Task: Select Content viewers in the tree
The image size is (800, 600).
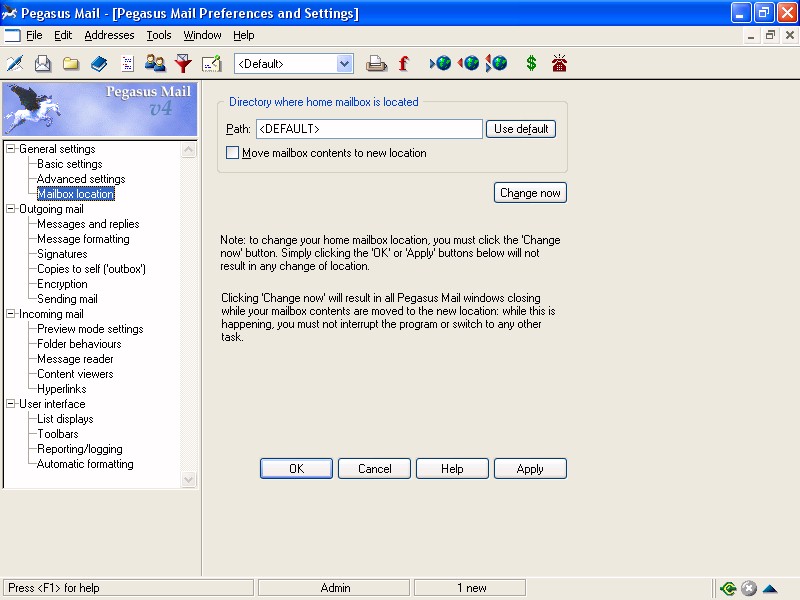Action: [x=75, y=373]
